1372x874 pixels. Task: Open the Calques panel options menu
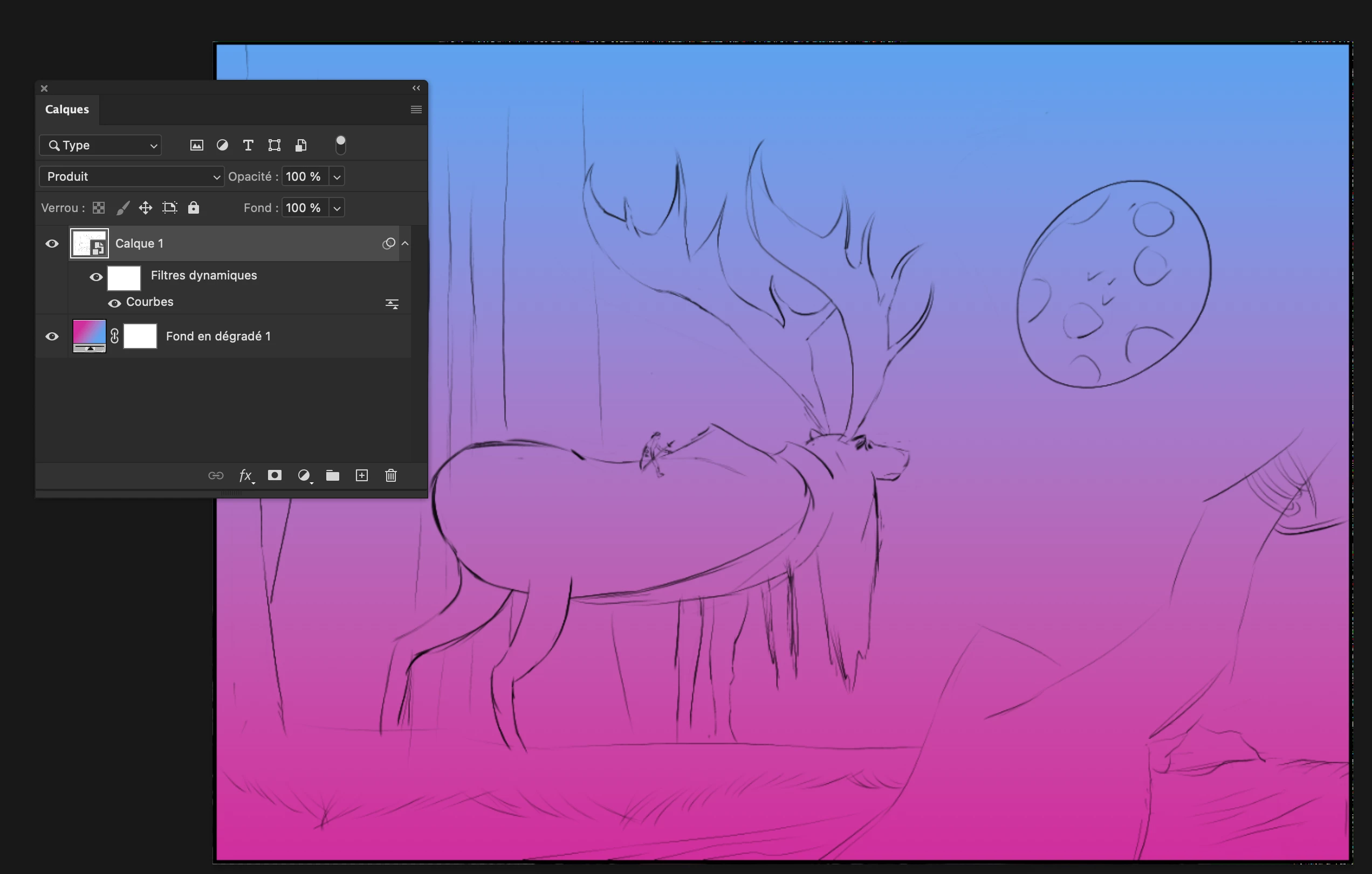[x=416, y=110]
